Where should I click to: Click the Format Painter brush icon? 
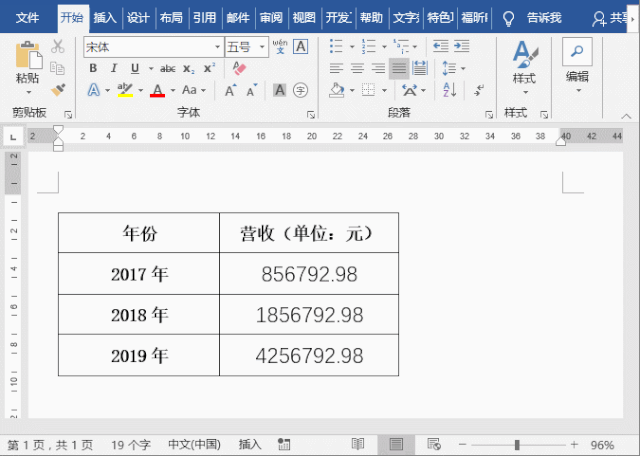coord(58,89)
